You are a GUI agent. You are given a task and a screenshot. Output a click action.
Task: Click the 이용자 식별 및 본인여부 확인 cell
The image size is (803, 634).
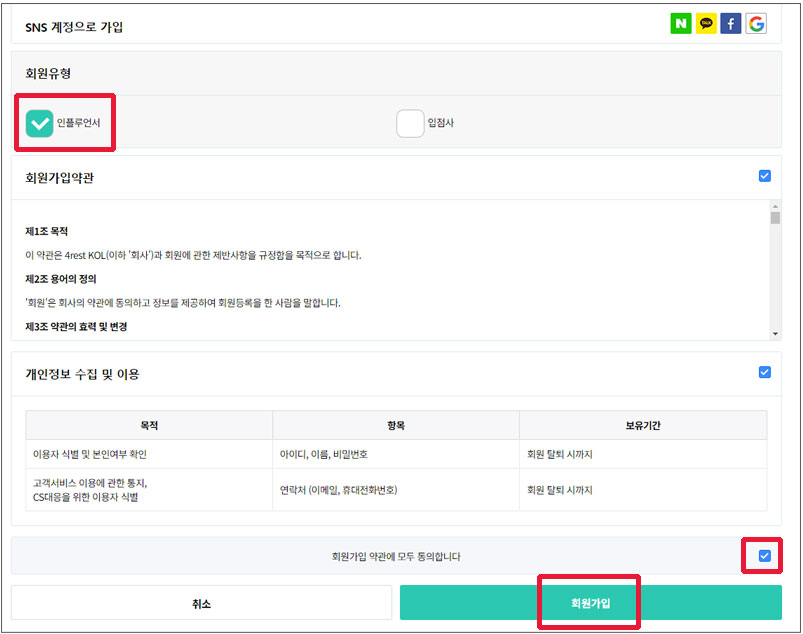149,454
